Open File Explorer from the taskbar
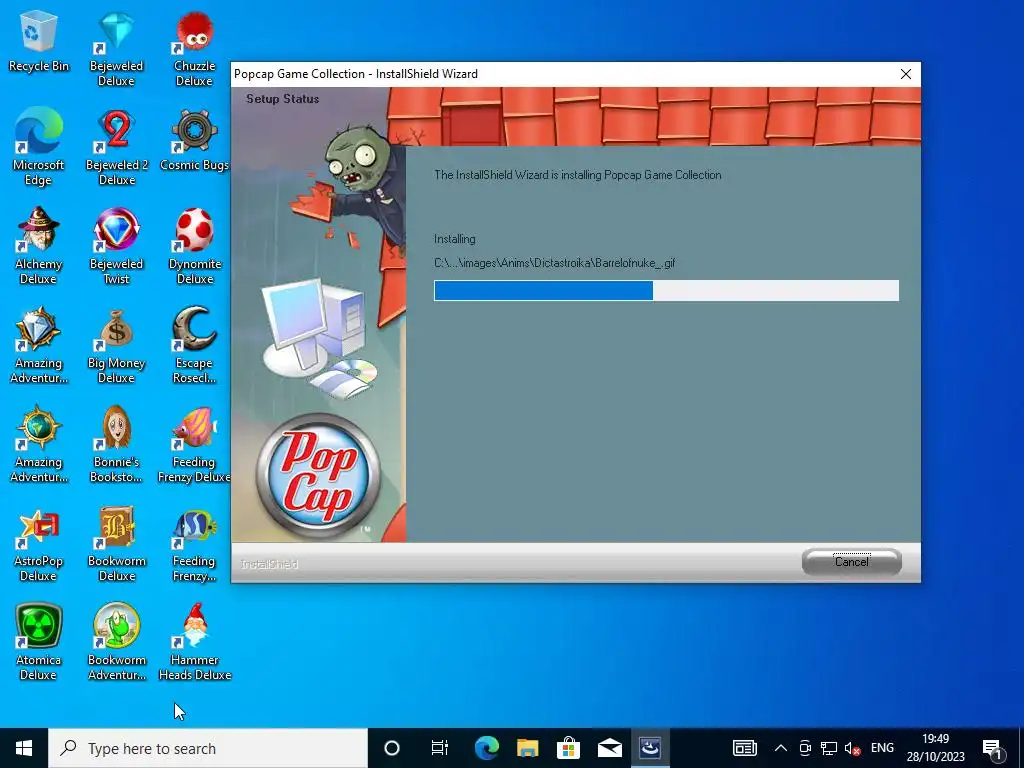The width and height of the screenshot is (1024, 768). [x=528, y=748]
